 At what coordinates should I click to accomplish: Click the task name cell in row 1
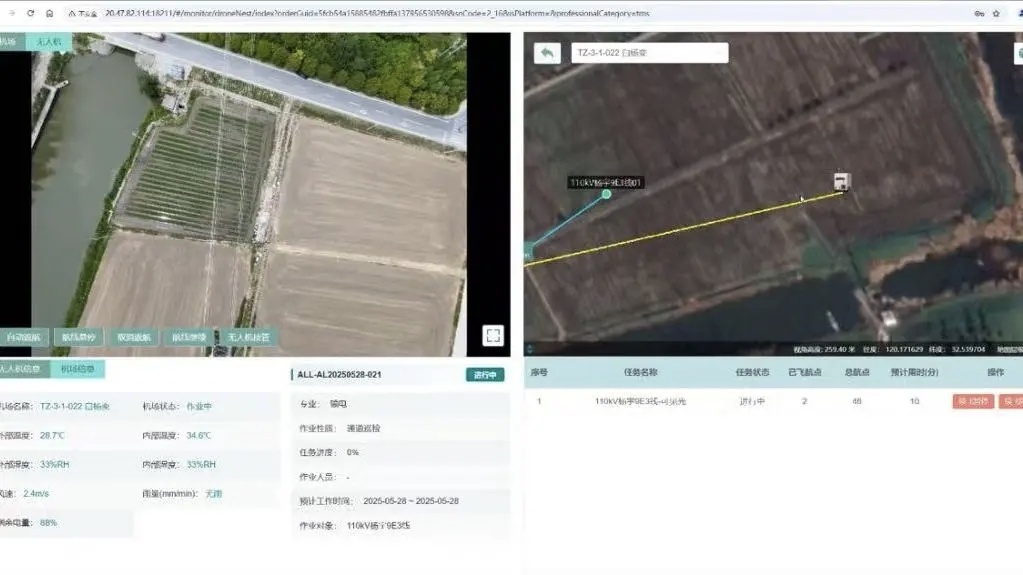(x=641, y=401)
